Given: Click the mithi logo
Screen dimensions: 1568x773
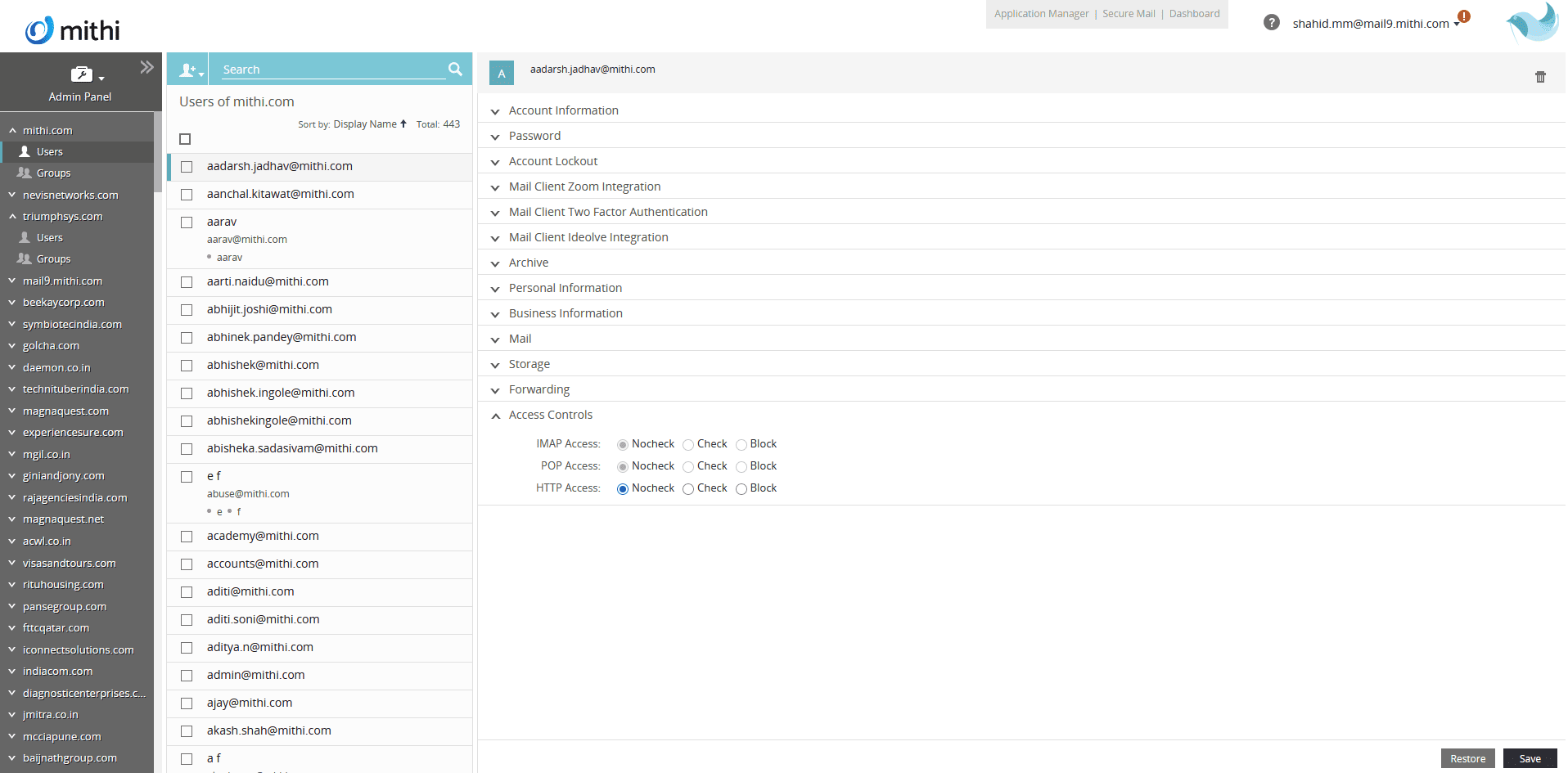Looking at the screenshot, I should point(73,30).
